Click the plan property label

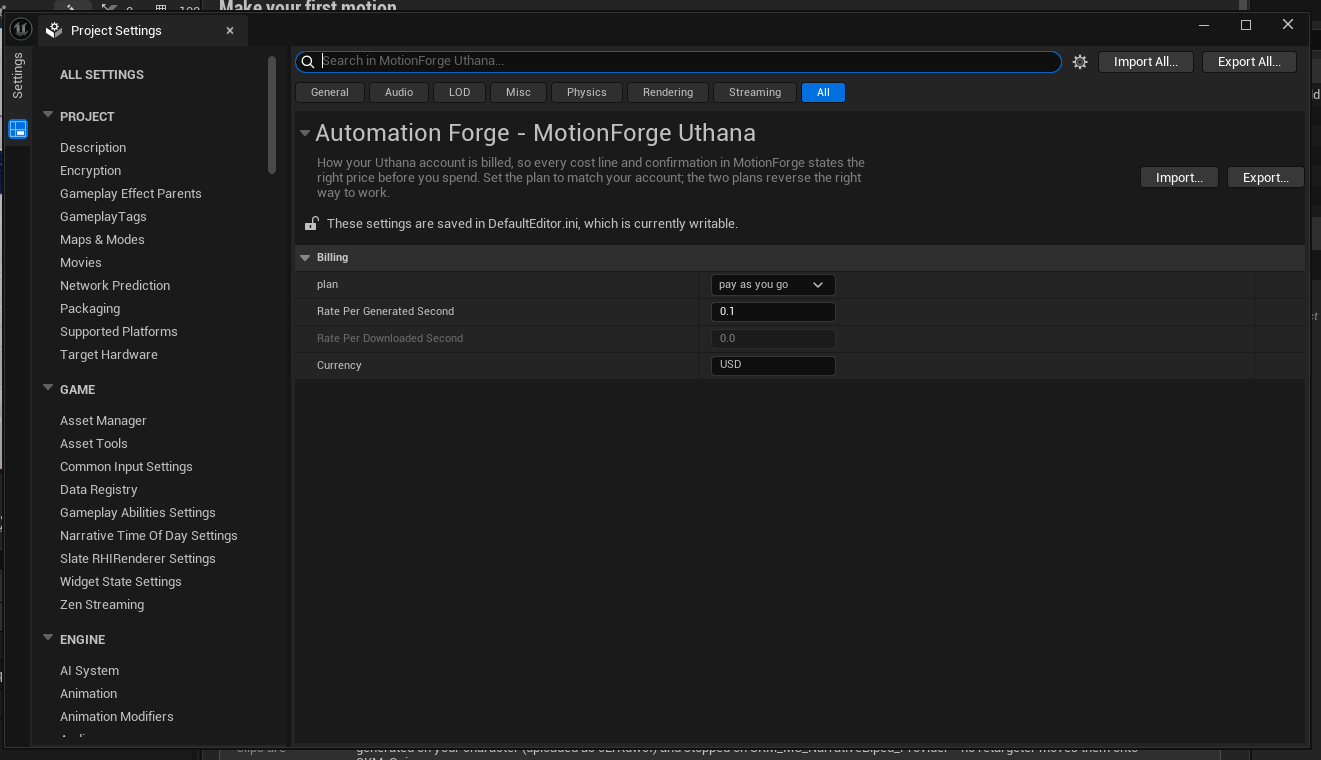(328, 285)
